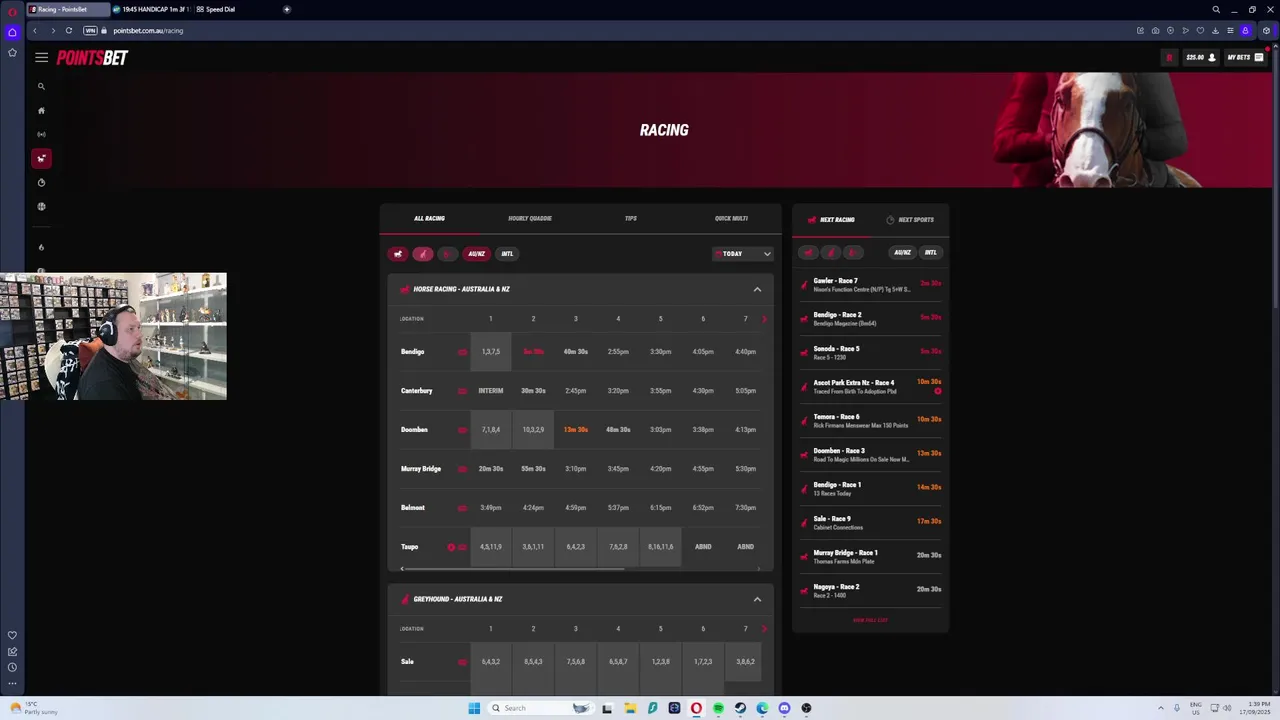This screenshot has height=720, width=1280.
Task: Open Sonoda - Race 5 in Next Racing
Action: click(870, 353)
